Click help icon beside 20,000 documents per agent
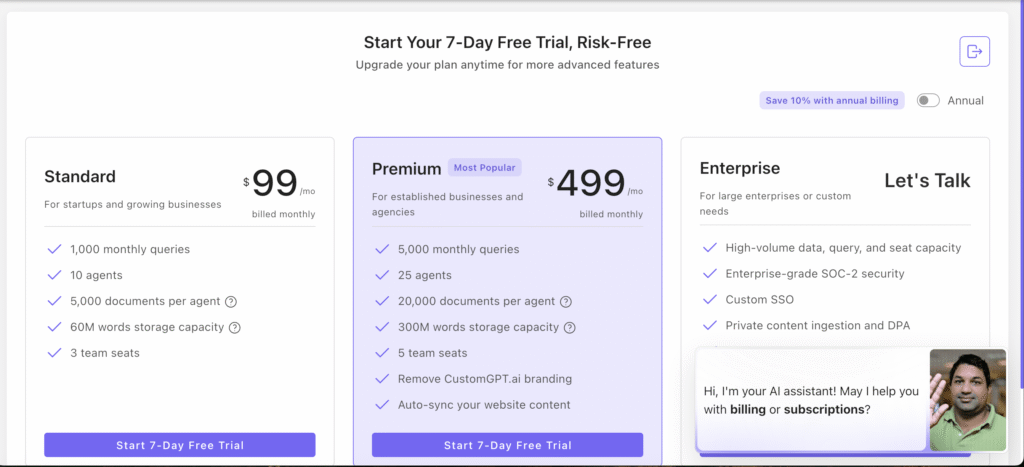 click(x=566, y=301)
